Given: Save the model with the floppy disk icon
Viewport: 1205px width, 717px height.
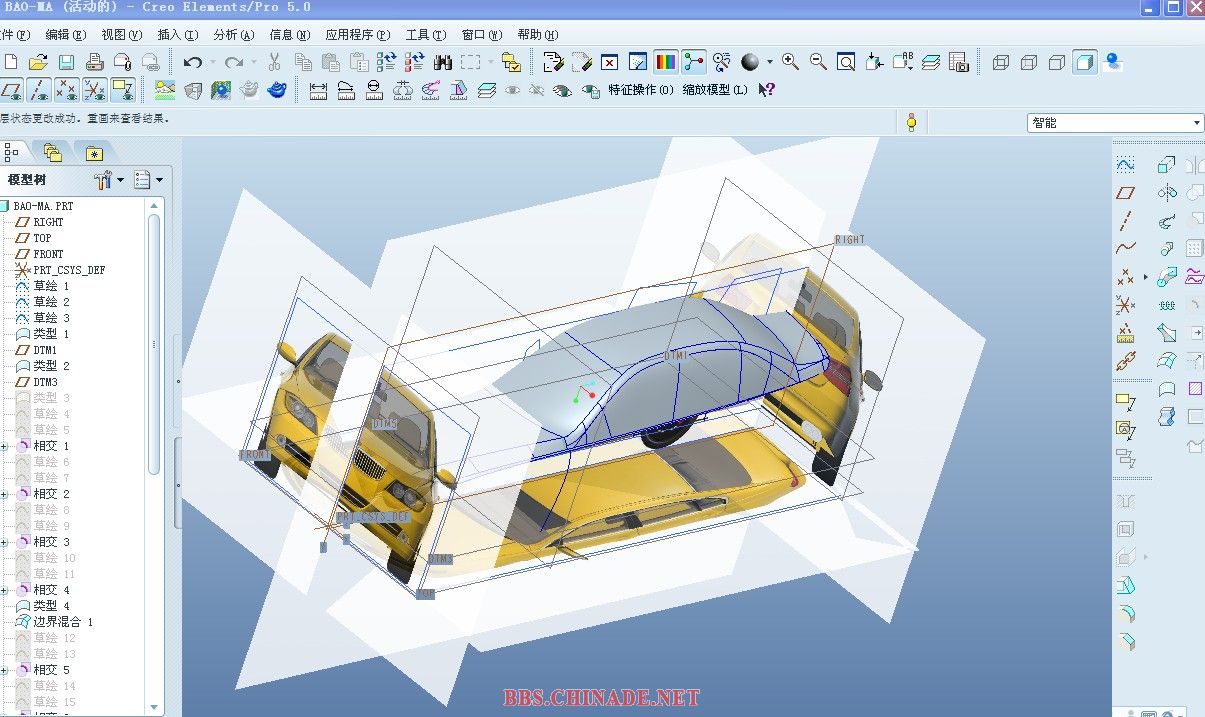Looking at the screenshot, I should [66, 62].
